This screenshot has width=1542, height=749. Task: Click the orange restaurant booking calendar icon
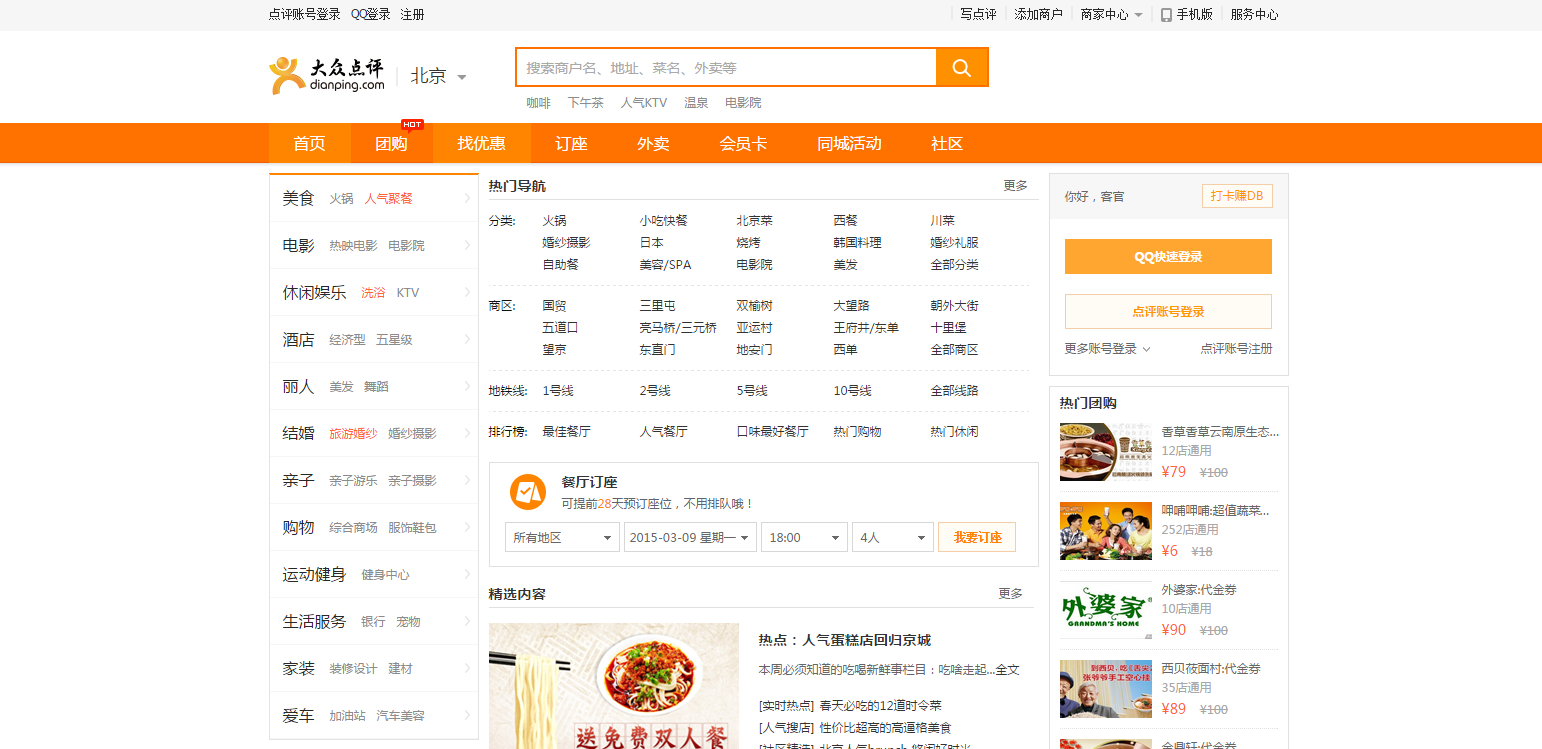528,492
